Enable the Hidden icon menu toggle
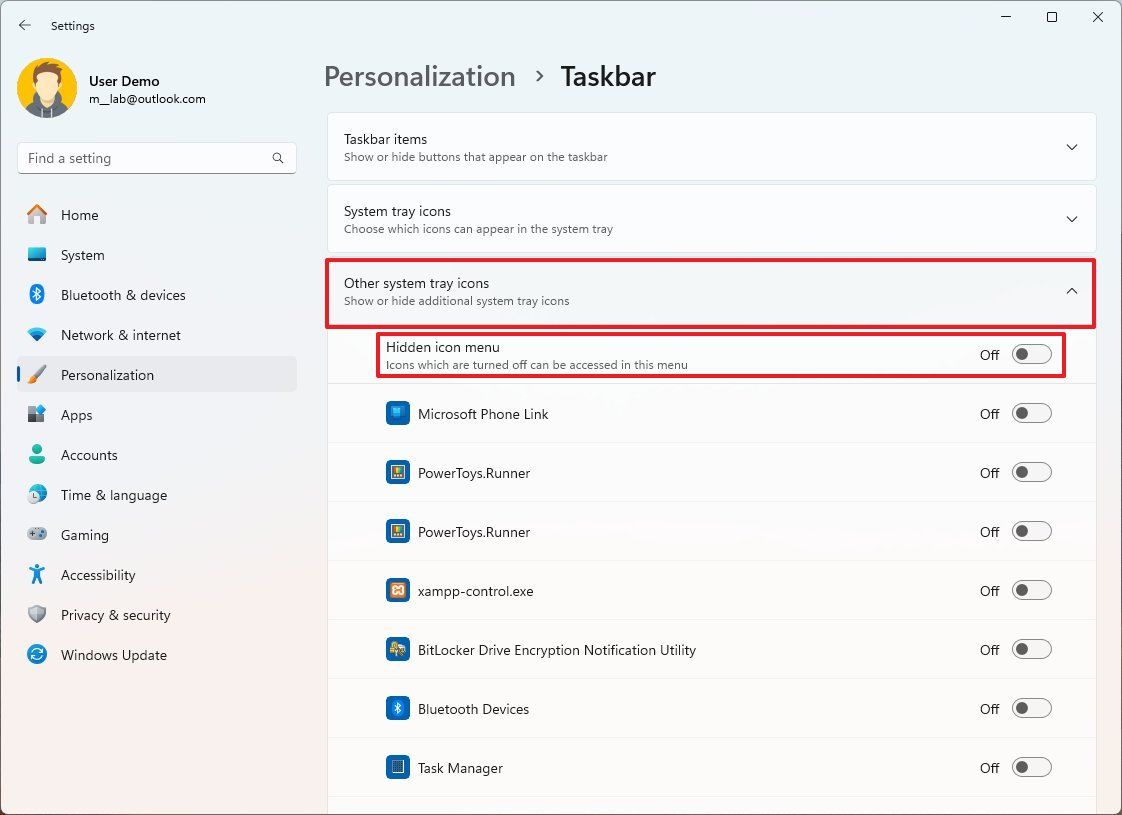1122x815 pixels. click(x=1032, y=354)
